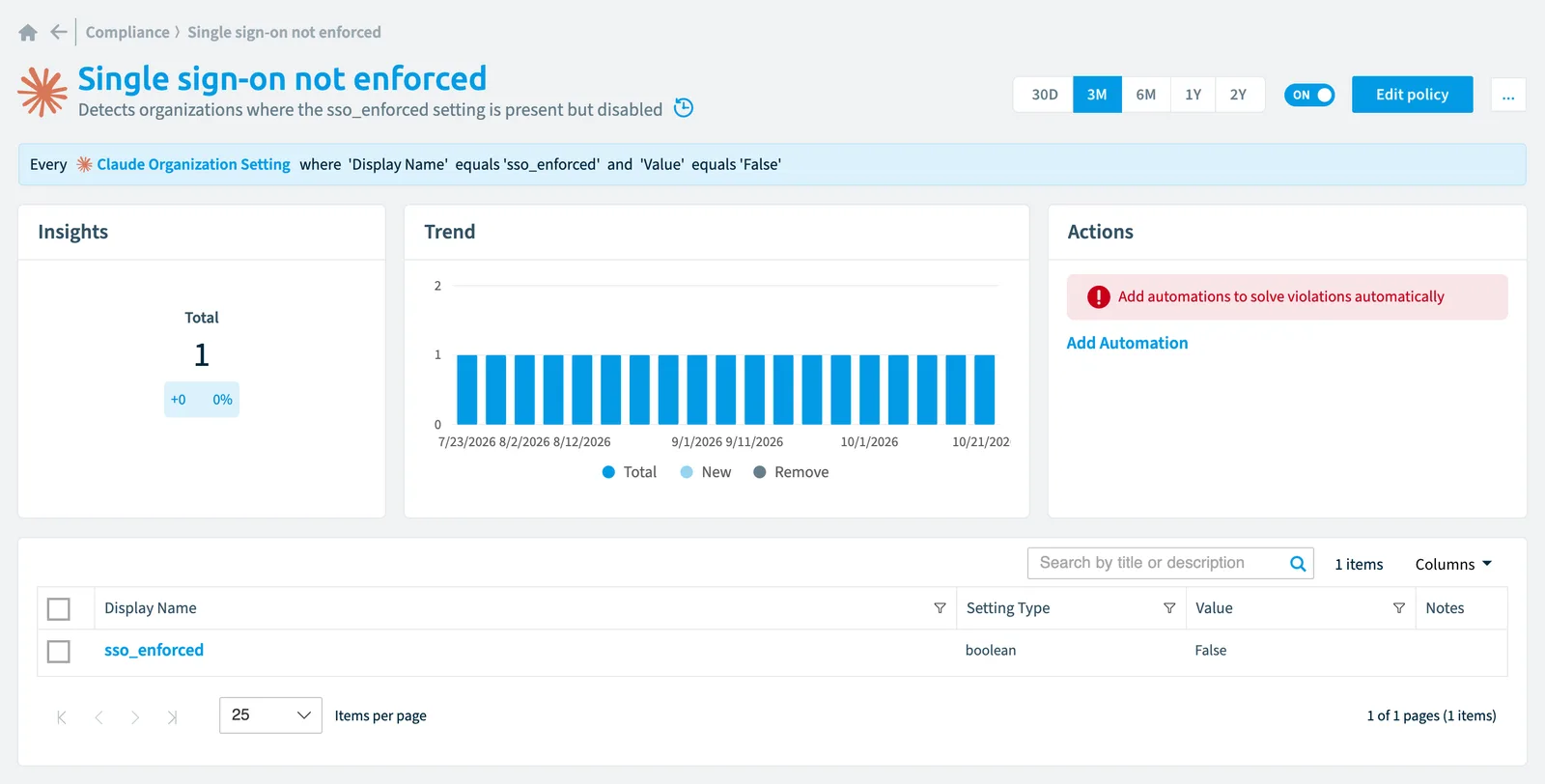1545x784 pixels.
Task: Jump to last results page
Action: point(172,716)
